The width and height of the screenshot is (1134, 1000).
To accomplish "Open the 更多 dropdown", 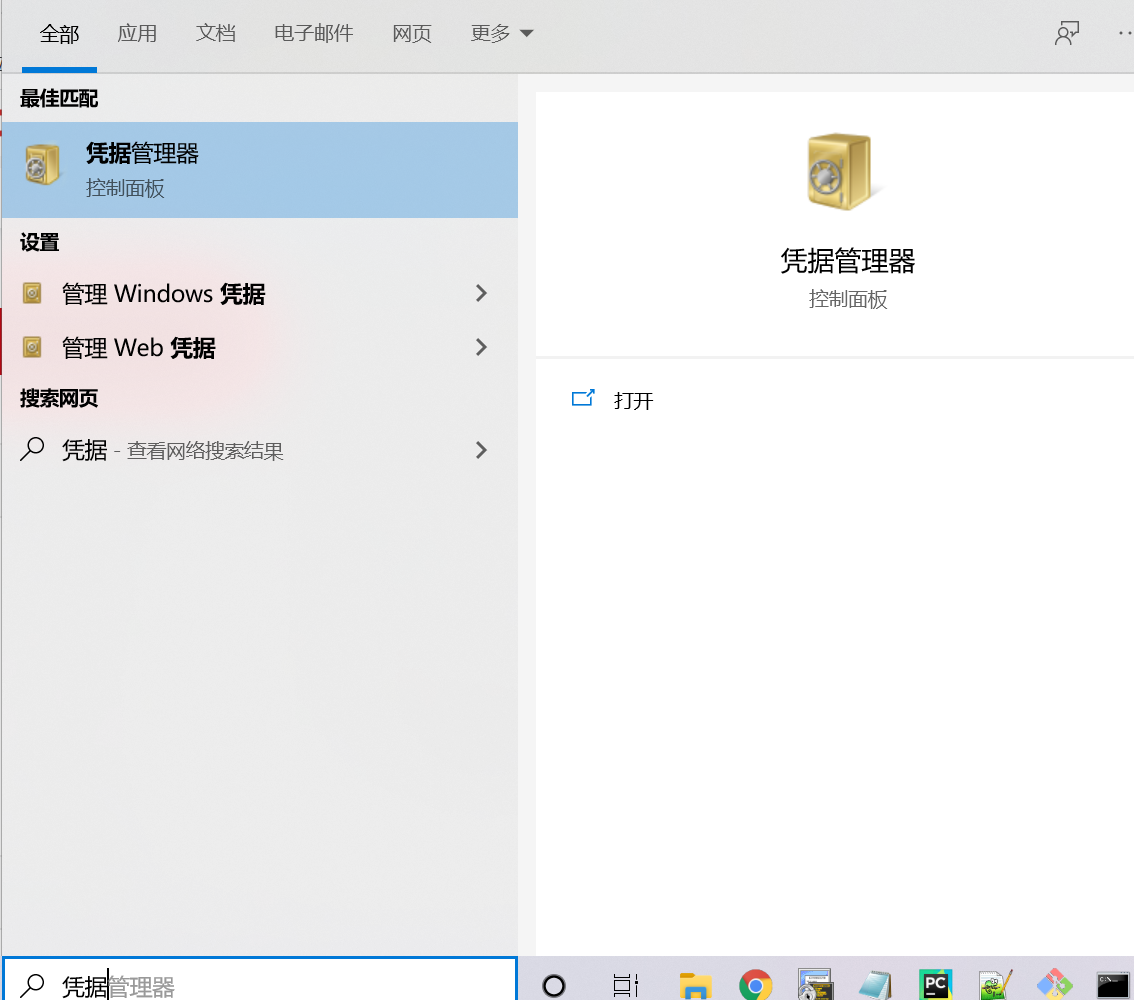I will click(x=502, y=33).
